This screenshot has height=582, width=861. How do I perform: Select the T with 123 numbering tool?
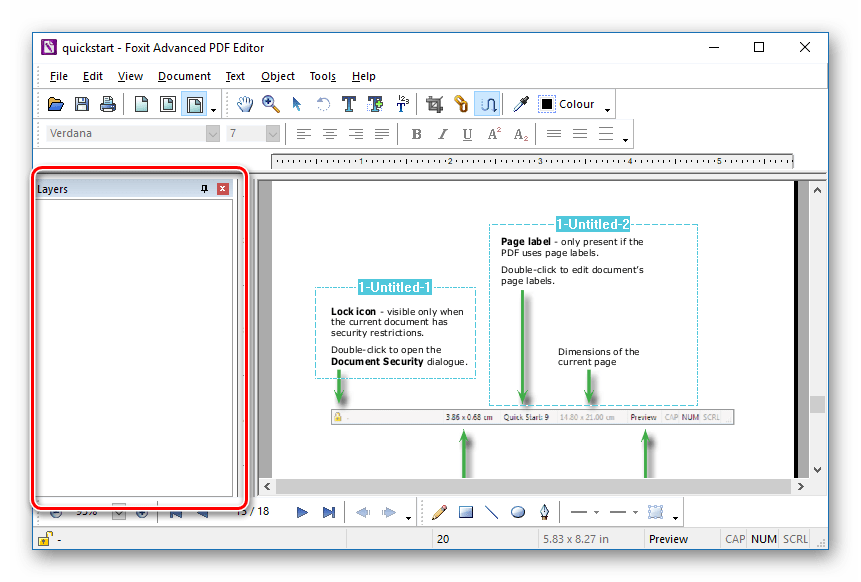pyautogui.click(x=402, y=103)
